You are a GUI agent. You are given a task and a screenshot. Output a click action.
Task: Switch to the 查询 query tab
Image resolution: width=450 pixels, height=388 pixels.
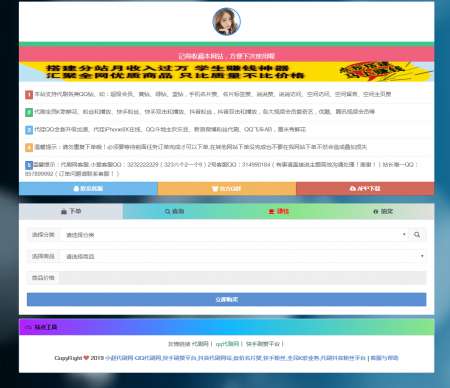pos(175,211)
